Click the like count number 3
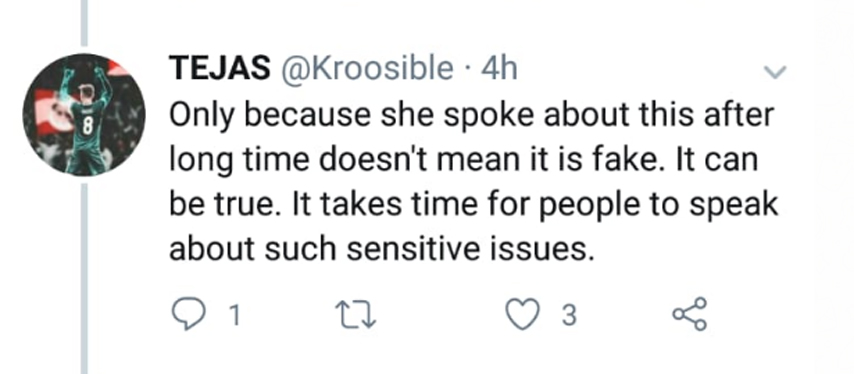This screenshot has width=854, height=374. click(x=569, y=317)
